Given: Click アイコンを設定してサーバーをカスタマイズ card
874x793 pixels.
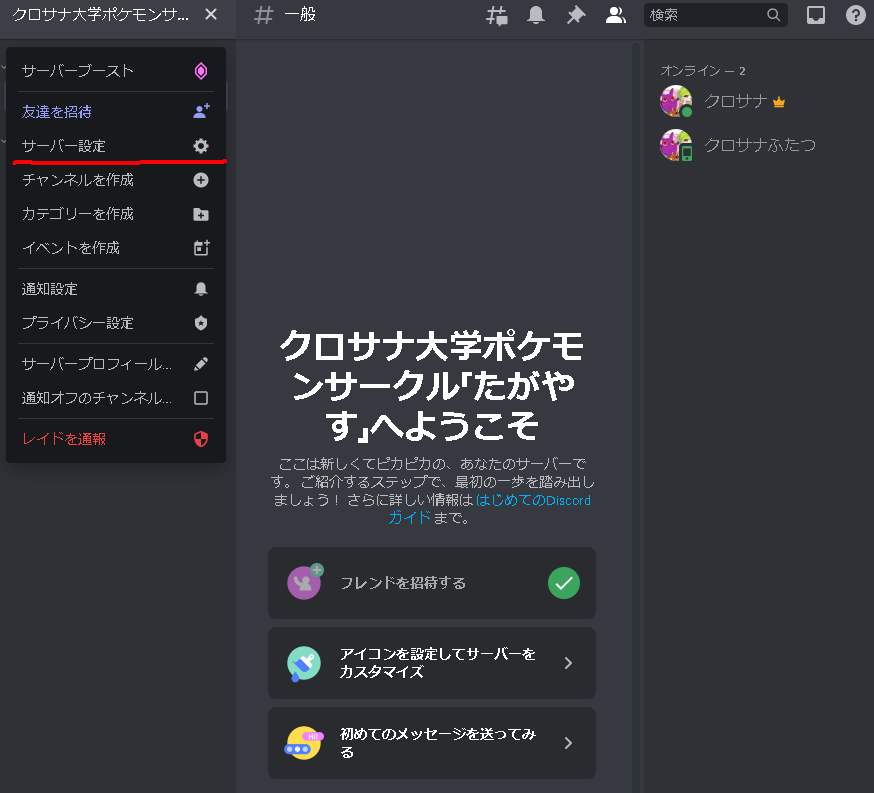Looking at the screenshot, I should click(x=432, y=663).
